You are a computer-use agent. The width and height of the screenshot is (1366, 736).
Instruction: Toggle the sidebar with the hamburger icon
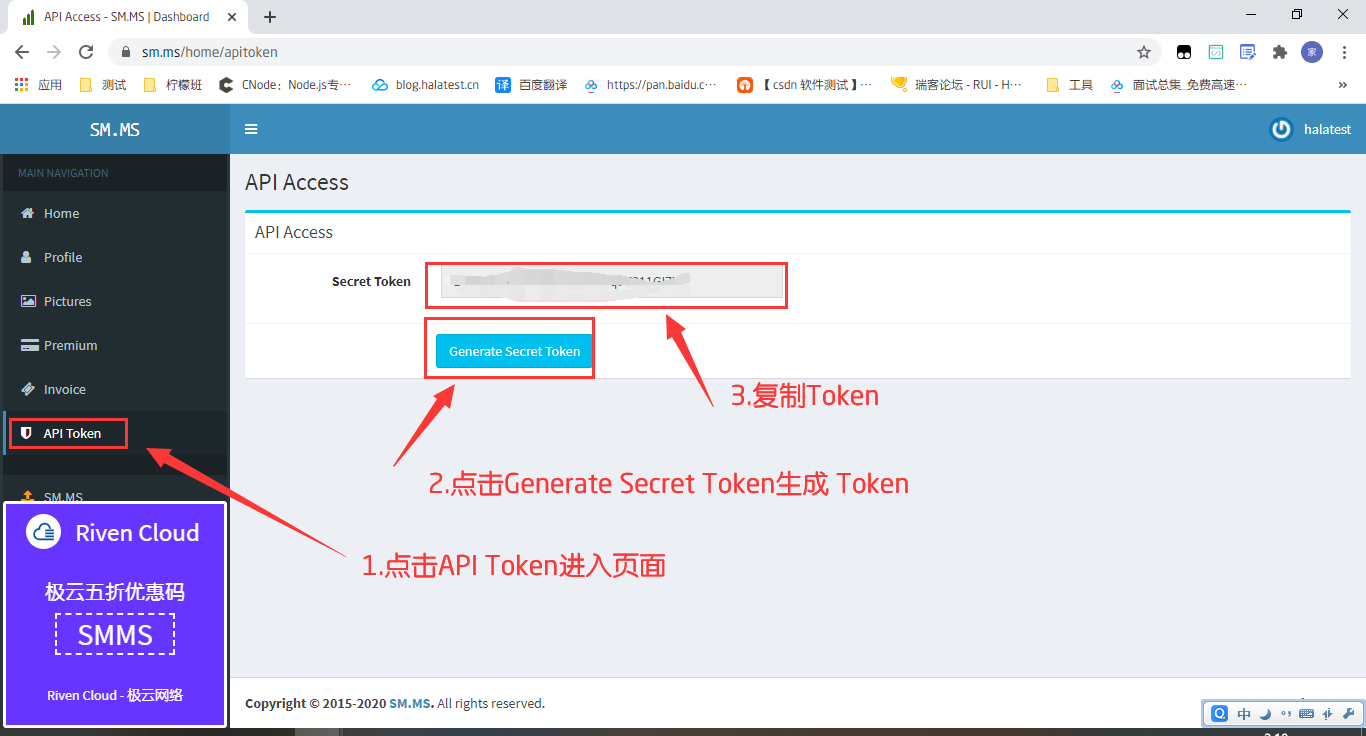pos(251,129)
